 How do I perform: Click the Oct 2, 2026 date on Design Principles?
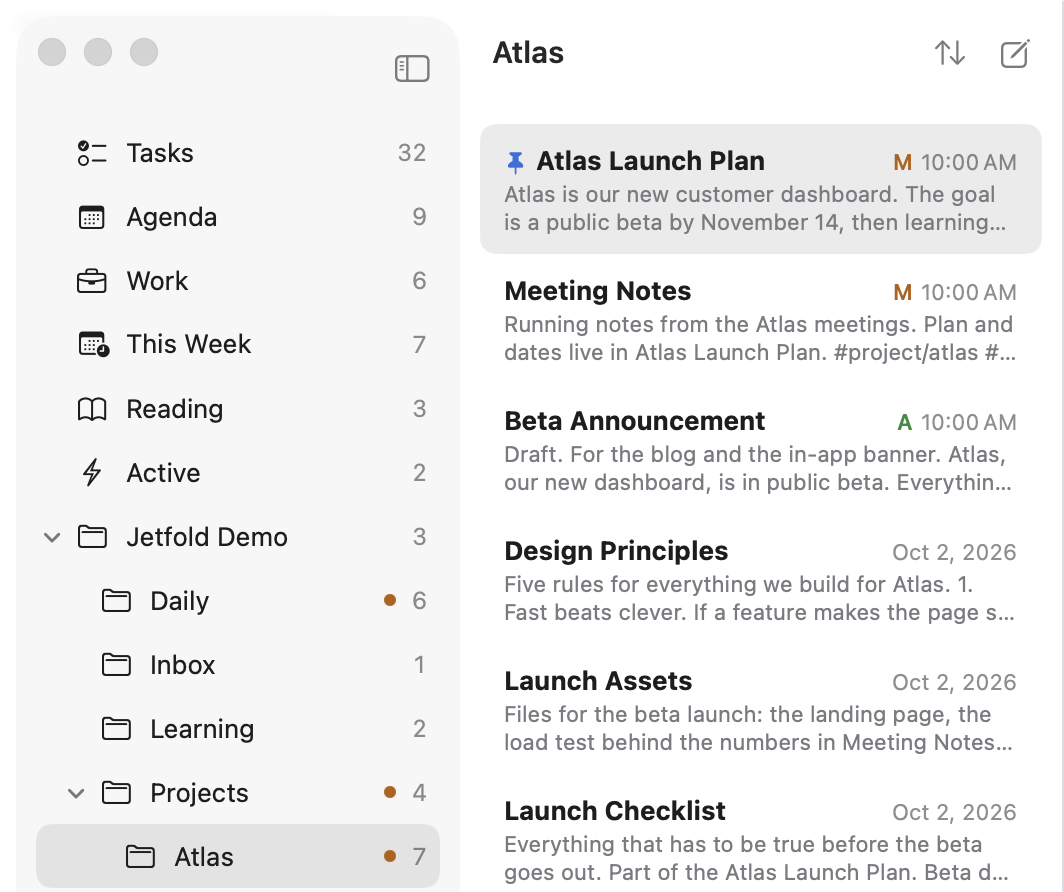click(954, 552)
